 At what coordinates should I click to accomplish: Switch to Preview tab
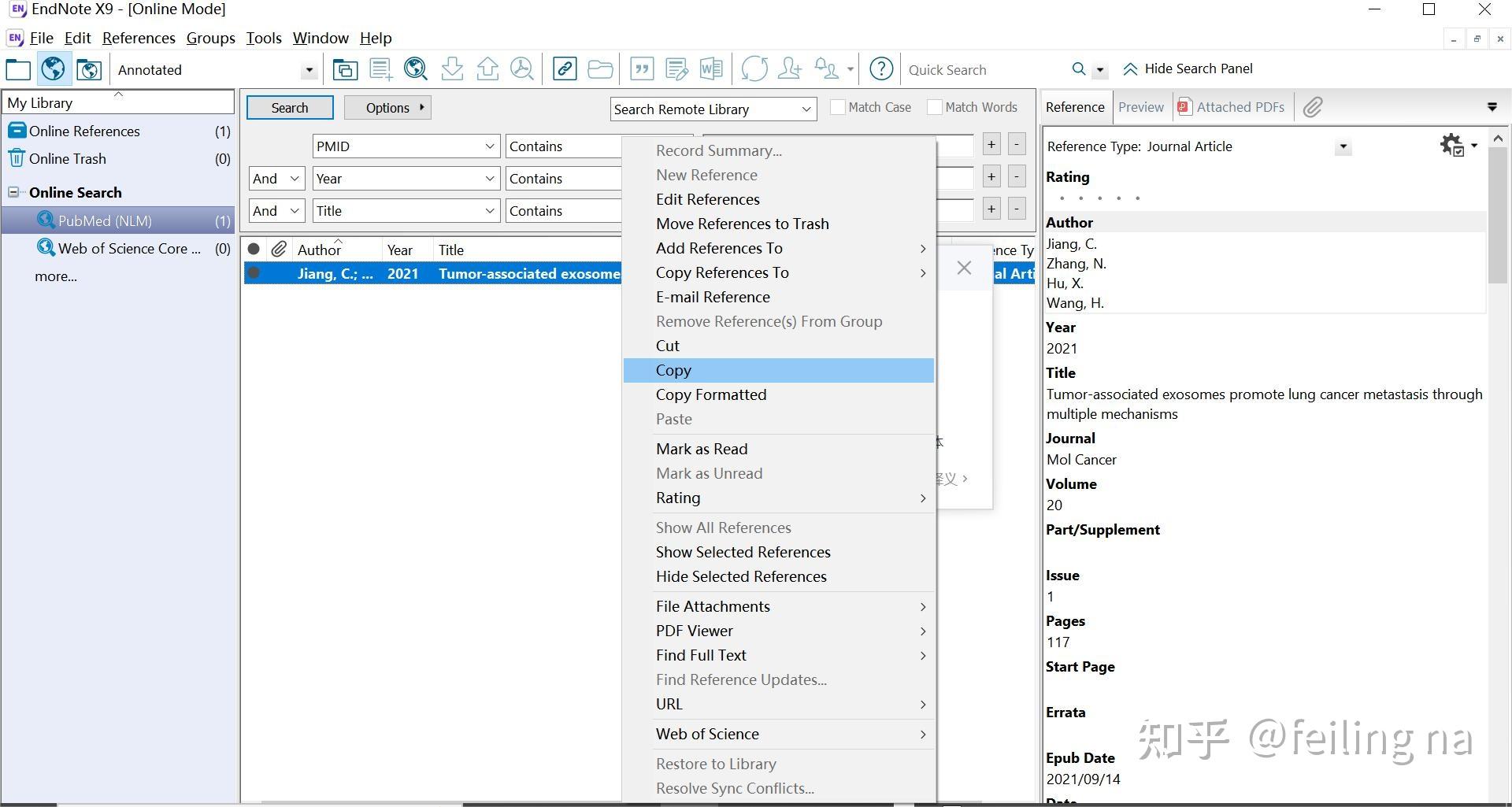(1140, 107)
